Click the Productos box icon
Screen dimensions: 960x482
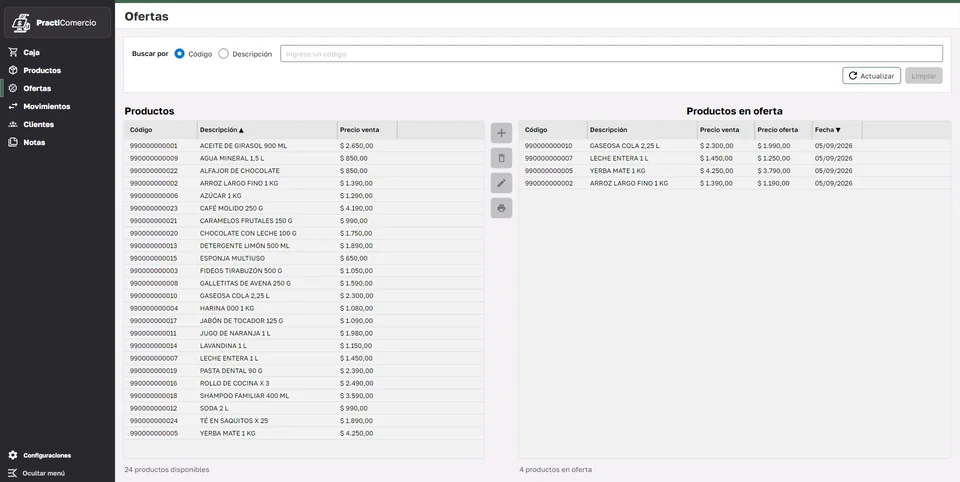(x=13, y=70)
